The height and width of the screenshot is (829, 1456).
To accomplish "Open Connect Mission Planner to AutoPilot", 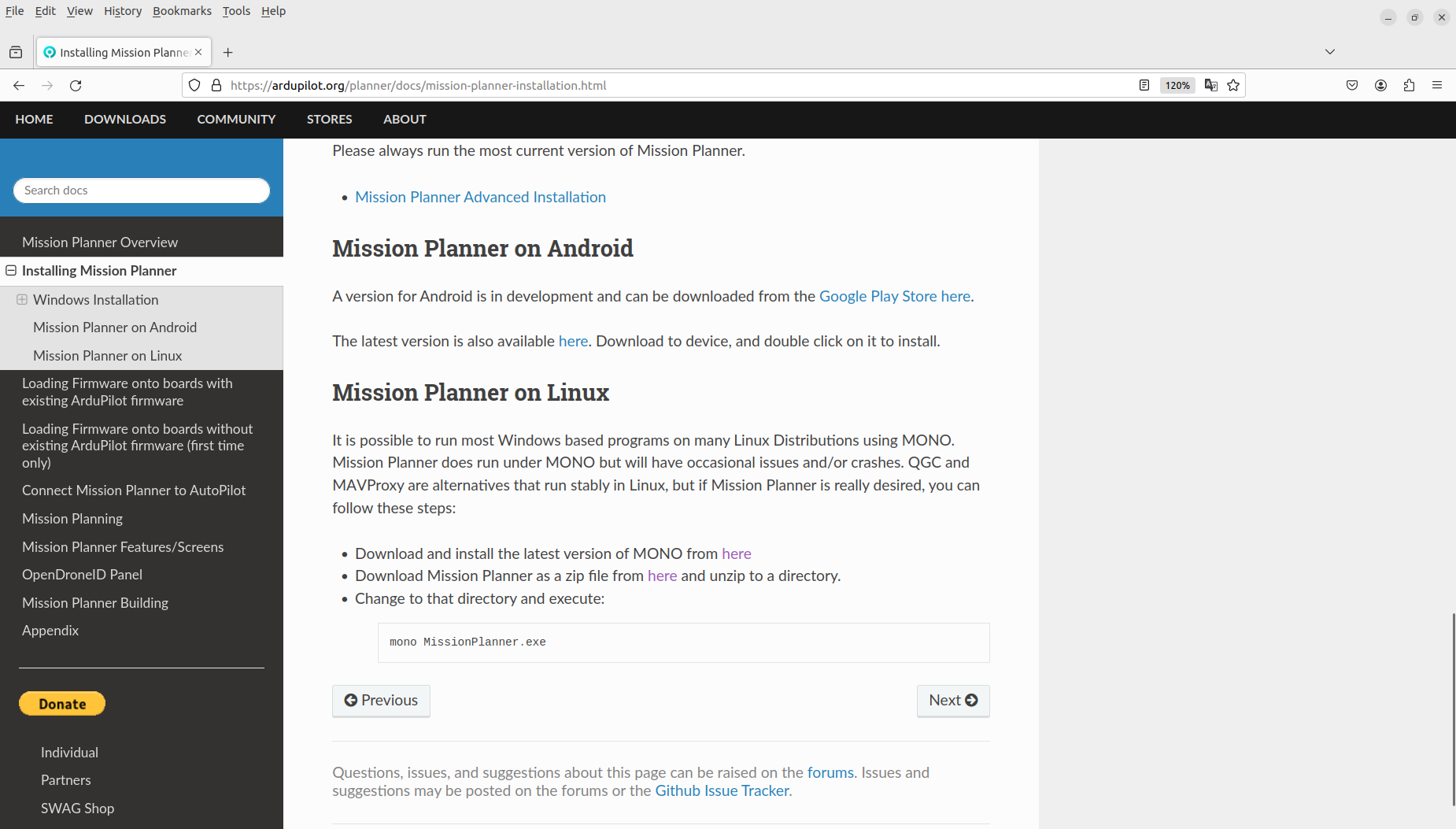I will click(x=134, y=490).
